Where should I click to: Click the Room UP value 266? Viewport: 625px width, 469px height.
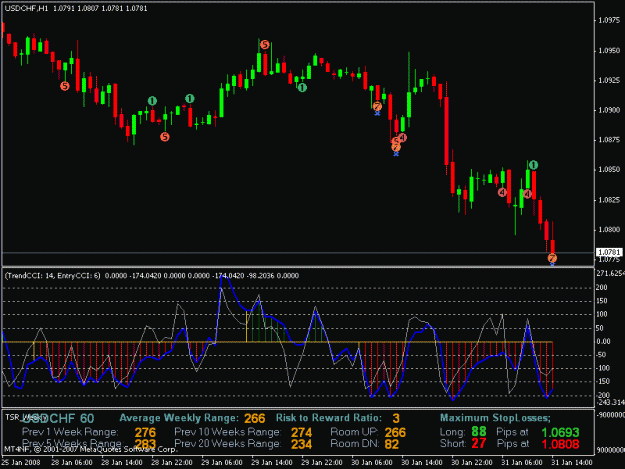click(x=395, y=432)
